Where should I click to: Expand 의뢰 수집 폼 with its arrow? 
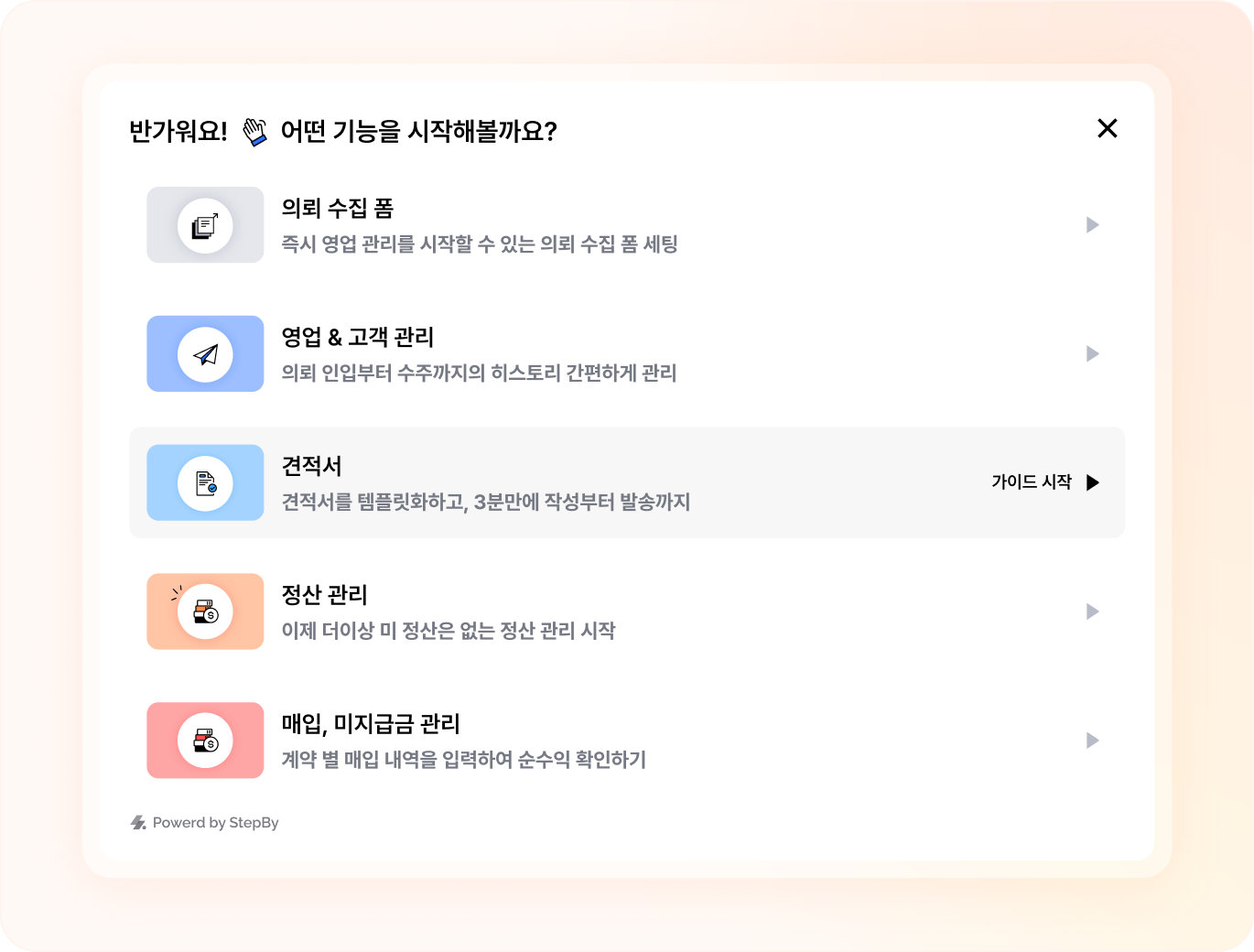pos(1092,225)
